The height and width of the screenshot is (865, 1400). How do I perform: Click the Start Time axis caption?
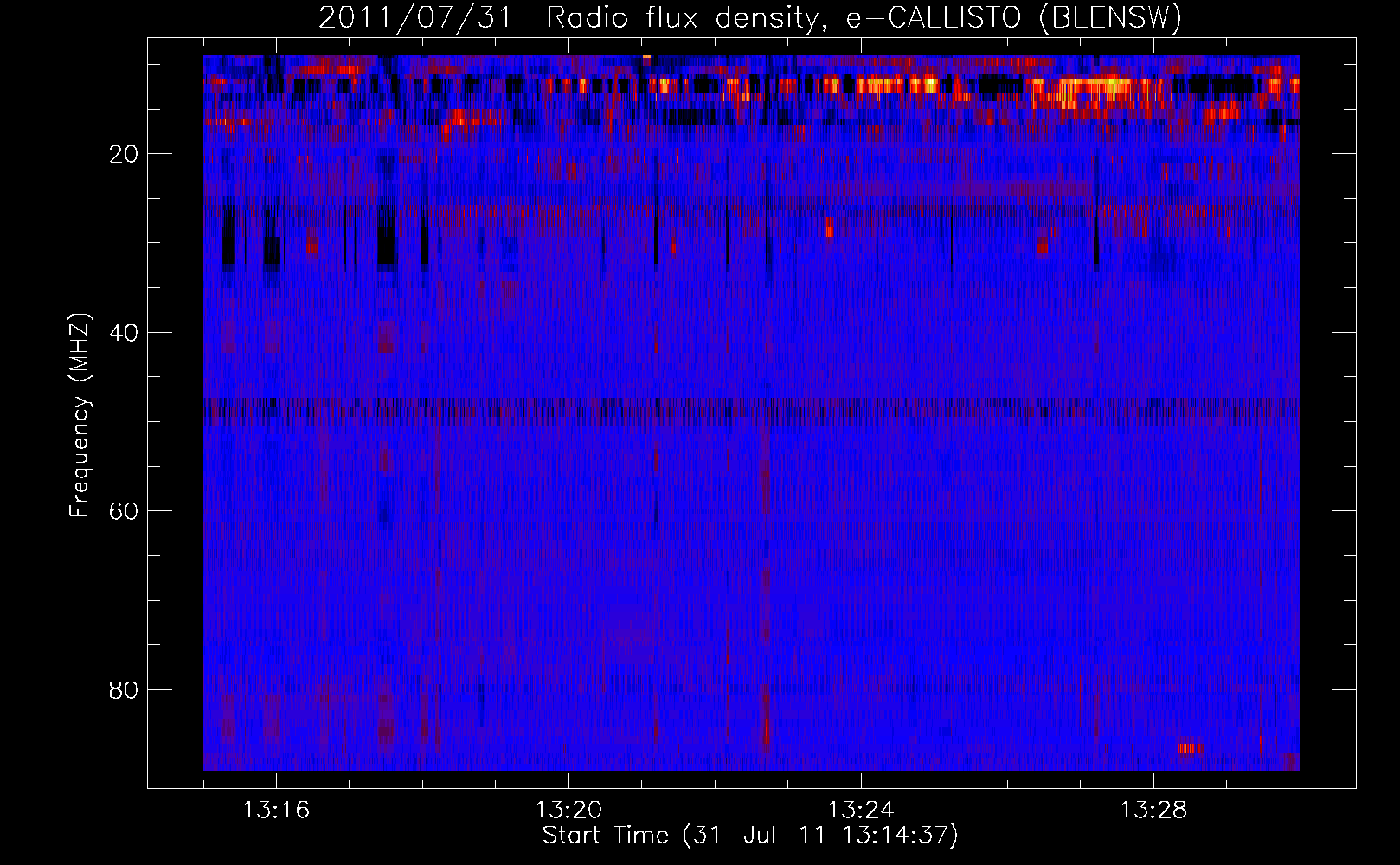[750, 836]
